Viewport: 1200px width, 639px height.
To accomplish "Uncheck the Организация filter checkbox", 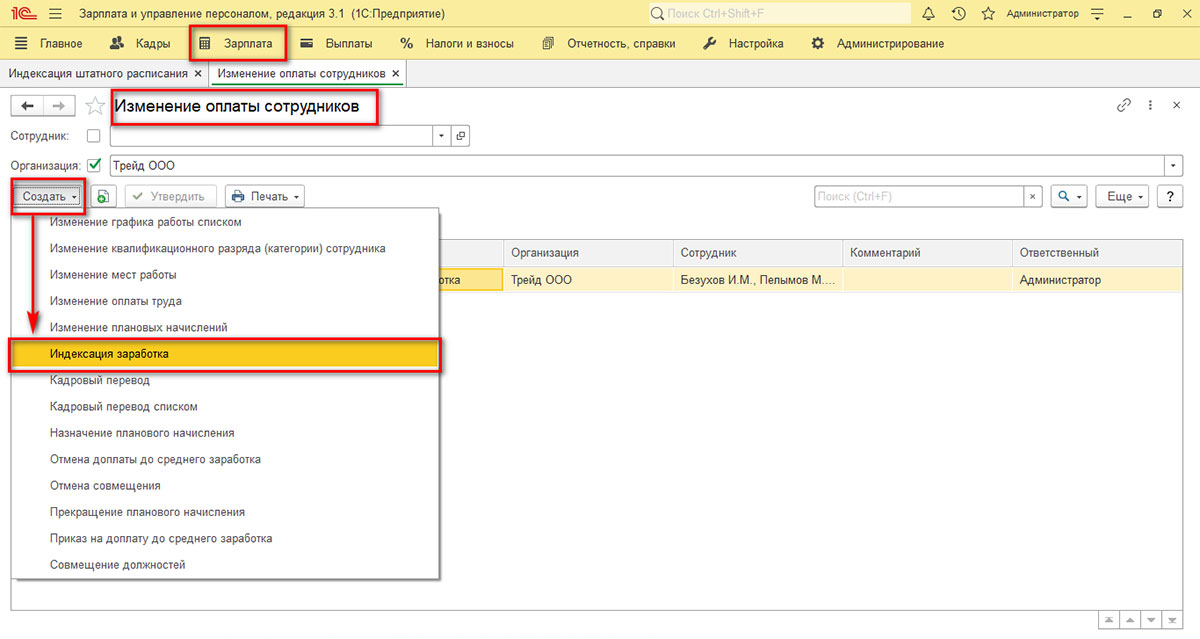I will pos(94,166).
